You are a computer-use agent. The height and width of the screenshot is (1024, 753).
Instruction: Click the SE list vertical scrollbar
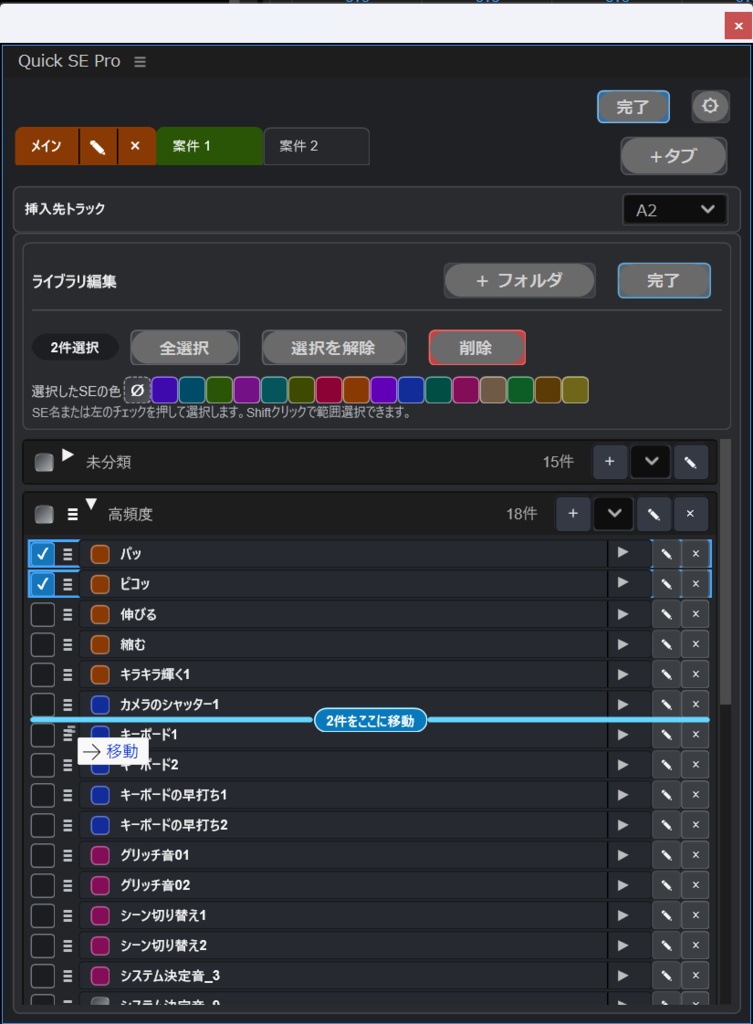pos(725,572)
